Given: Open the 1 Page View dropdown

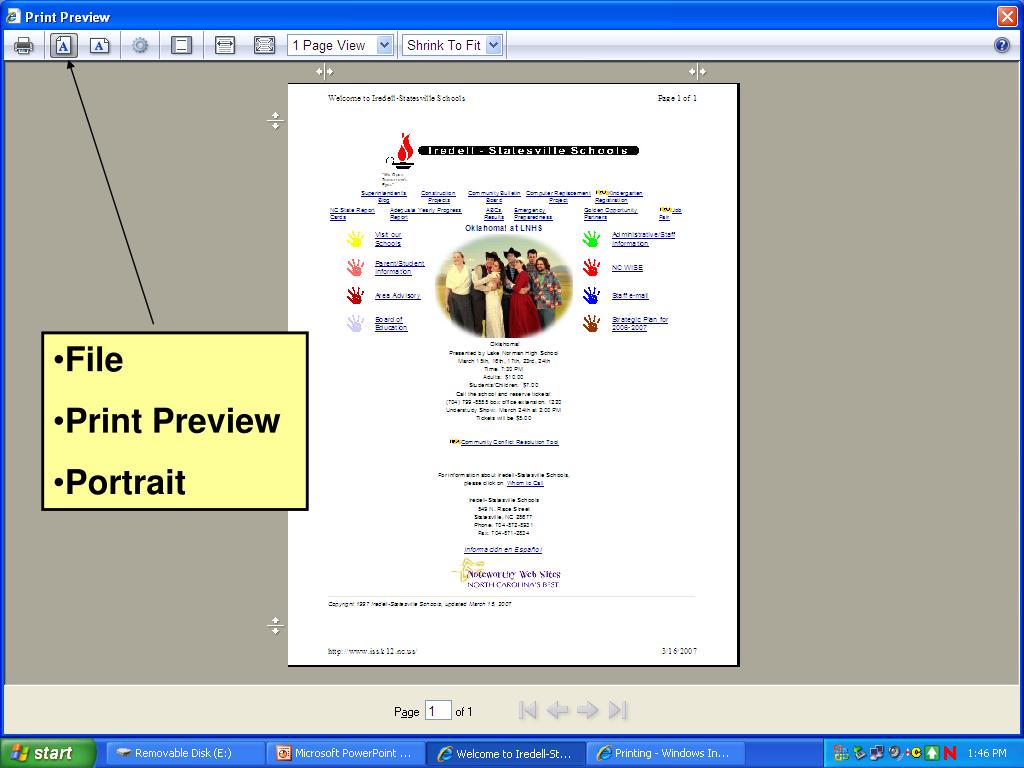Looking at the screenshot, I should click(340, 46).
